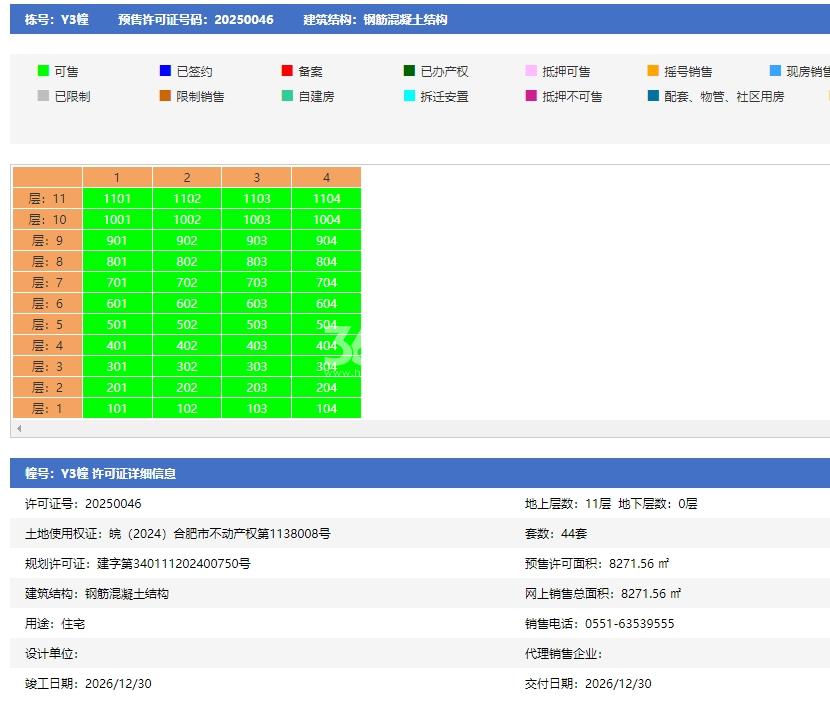Viewport: 830px width, 702px height.
Task: Click the red 备案 legend swatch
Action: (287, 70)
